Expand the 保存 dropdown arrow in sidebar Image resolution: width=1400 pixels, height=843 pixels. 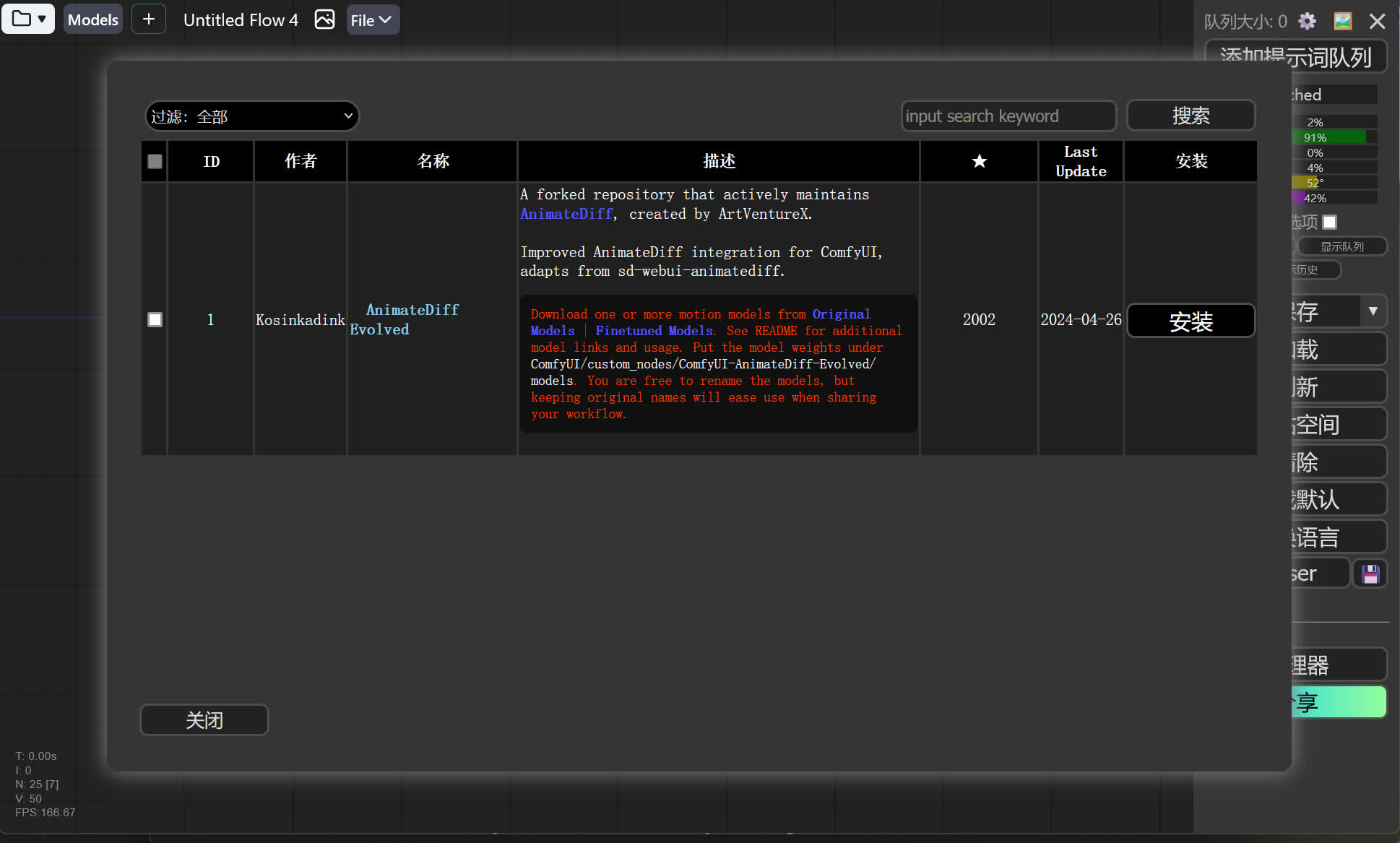(x=1373, y=311)
